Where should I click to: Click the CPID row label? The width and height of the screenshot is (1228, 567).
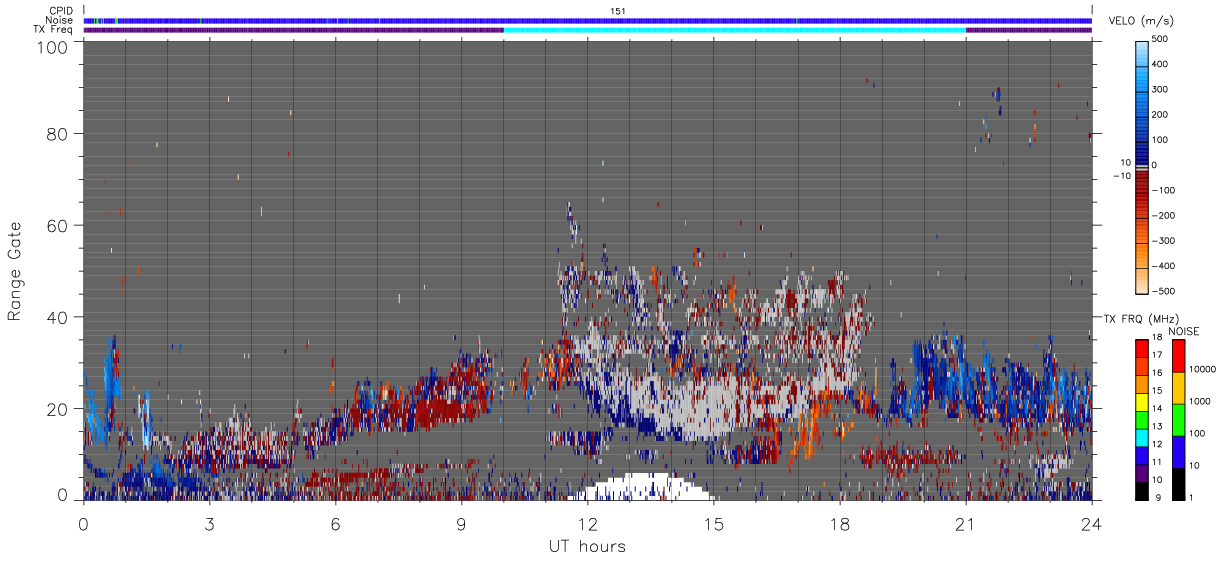tap(61, 10)
